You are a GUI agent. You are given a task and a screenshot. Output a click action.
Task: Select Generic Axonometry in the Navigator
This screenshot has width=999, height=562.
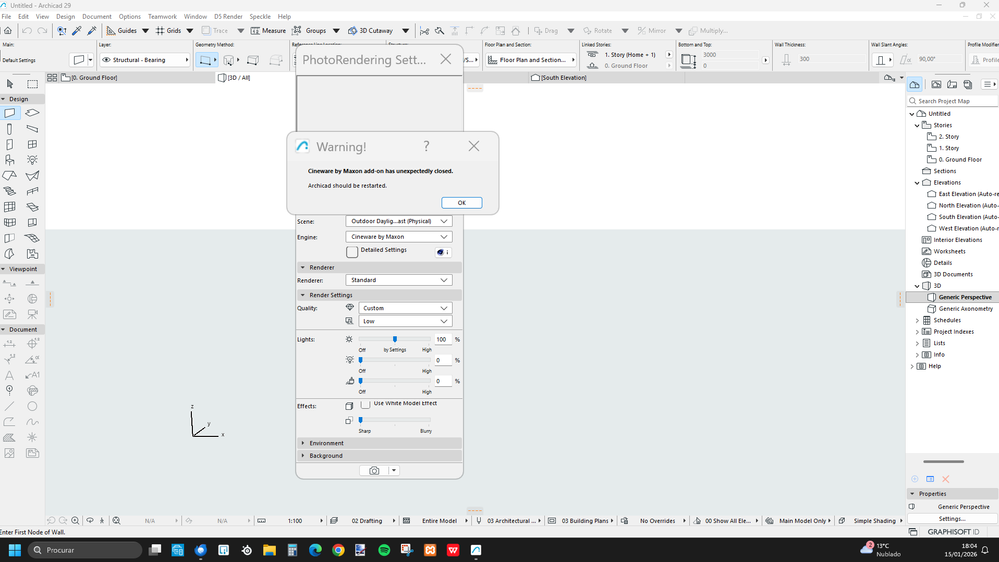click(965, 309)
